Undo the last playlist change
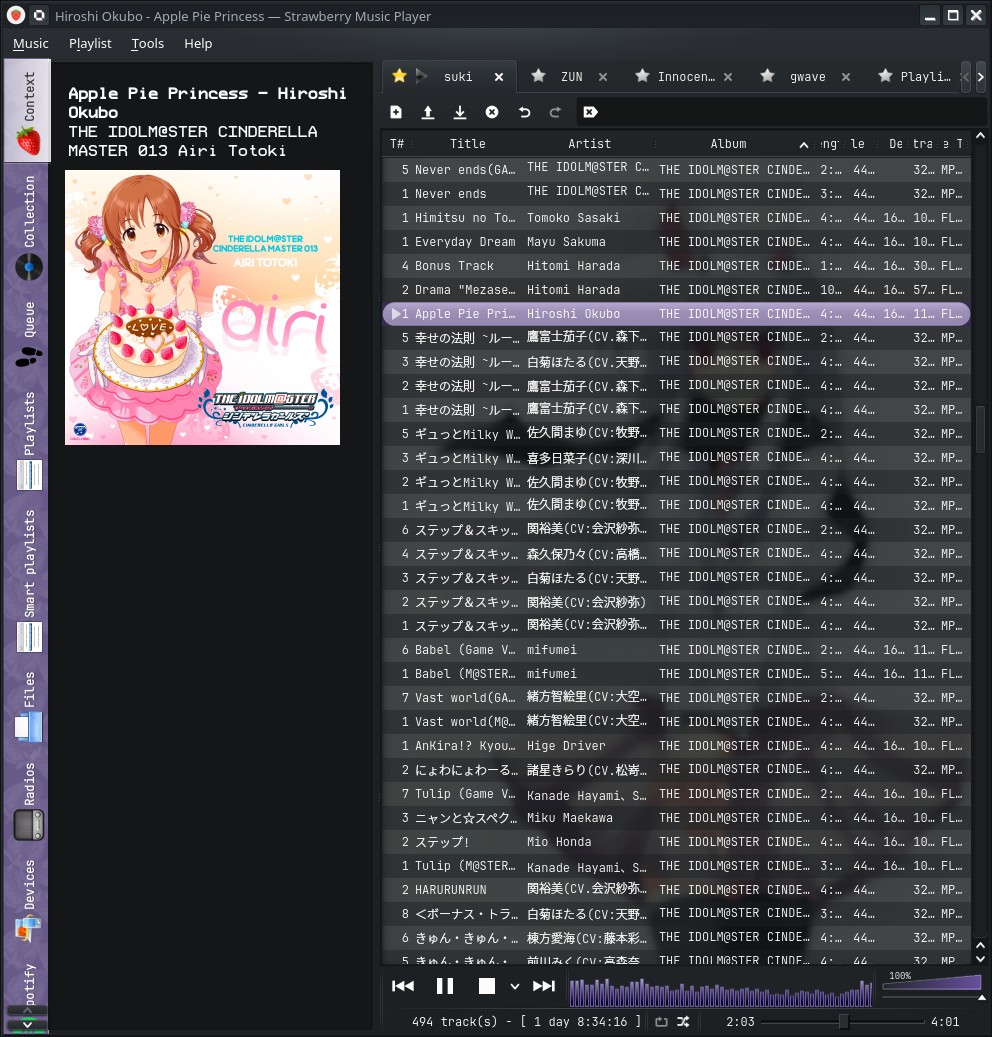This screenshot has width=992, height=1037. point(524,112)
